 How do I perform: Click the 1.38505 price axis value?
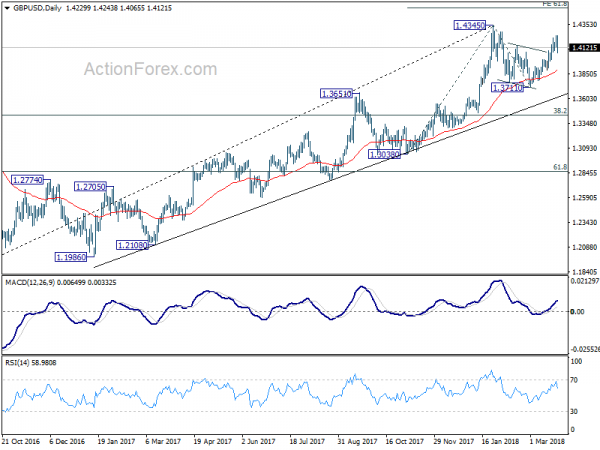(584, 74)
